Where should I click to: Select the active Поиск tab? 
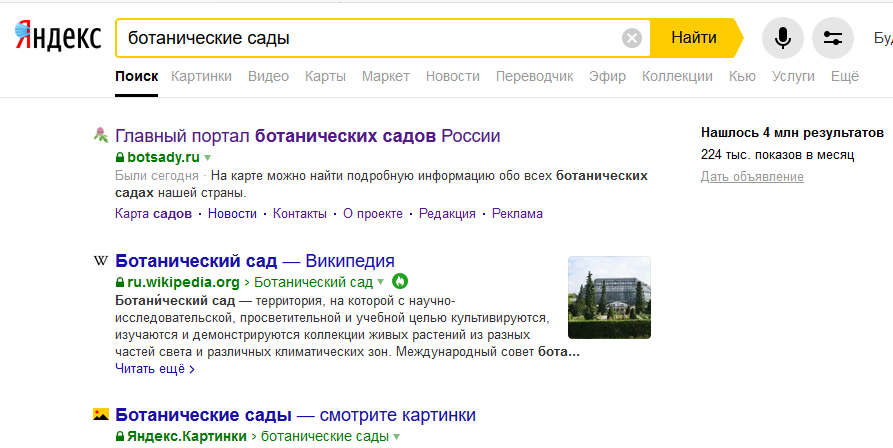click(136, 76)
